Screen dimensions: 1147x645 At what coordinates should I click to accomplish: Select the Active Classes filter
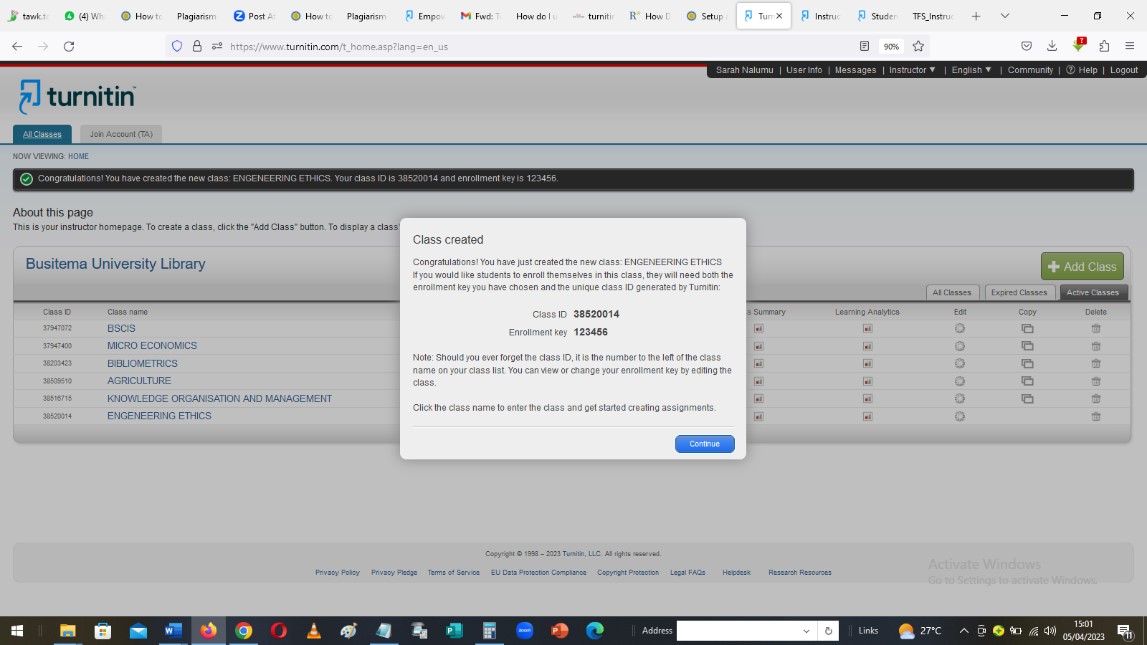[x=1092, y=293]
